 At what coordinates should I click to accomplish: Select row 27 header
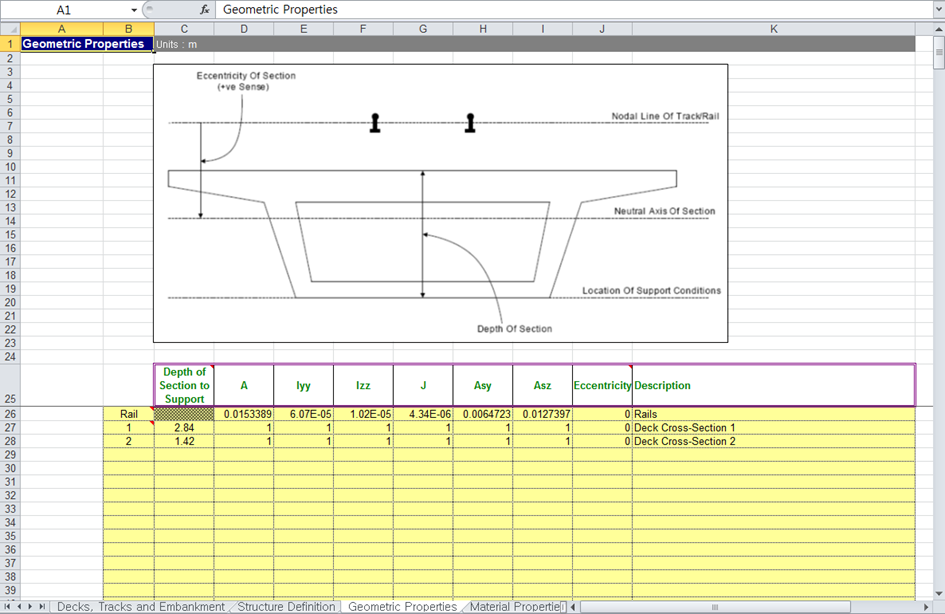click(10, 428)
